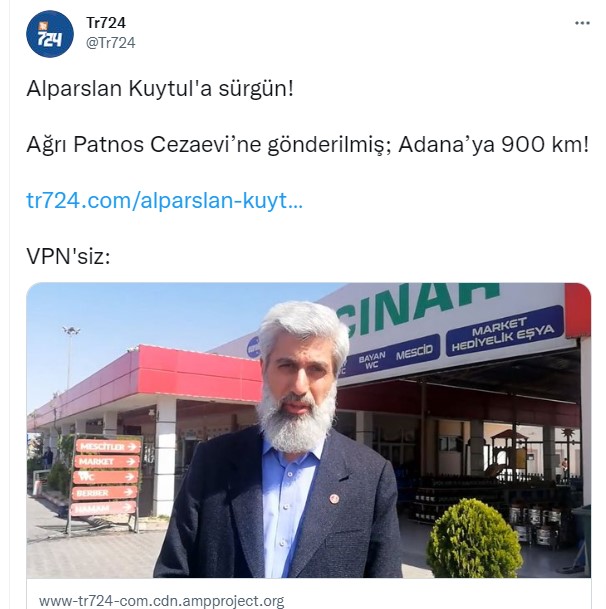
Task: Click the "BERBER" arrow sign in photo
Action: pos(105,493)
